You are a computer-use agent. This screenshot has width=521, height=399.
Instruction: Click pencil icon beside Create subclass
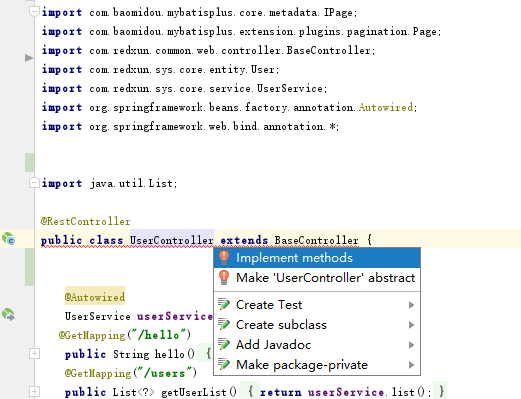[224, 324]
